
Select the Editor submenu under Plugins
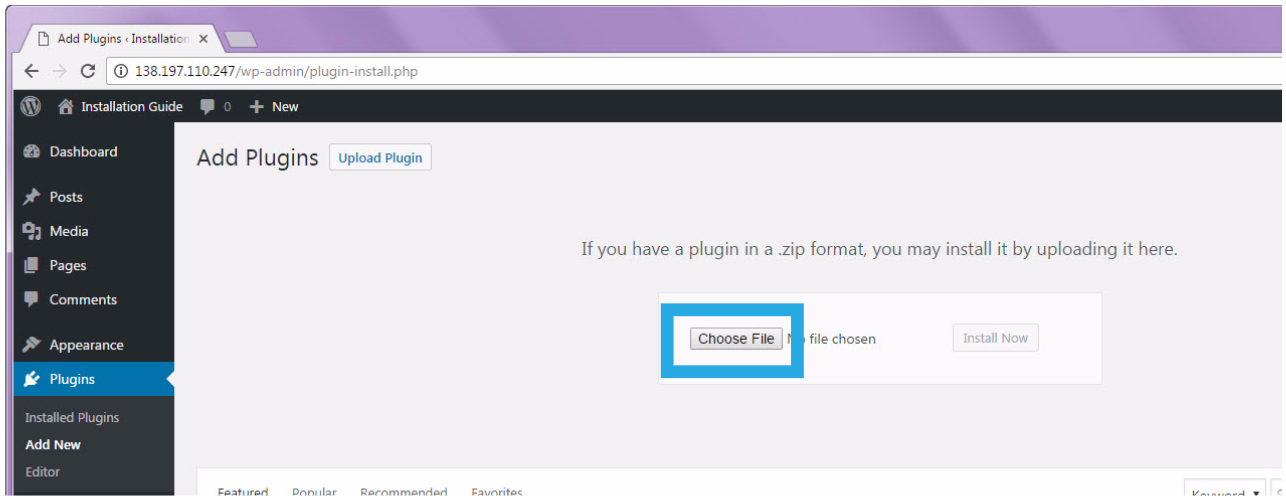[43, 472]
